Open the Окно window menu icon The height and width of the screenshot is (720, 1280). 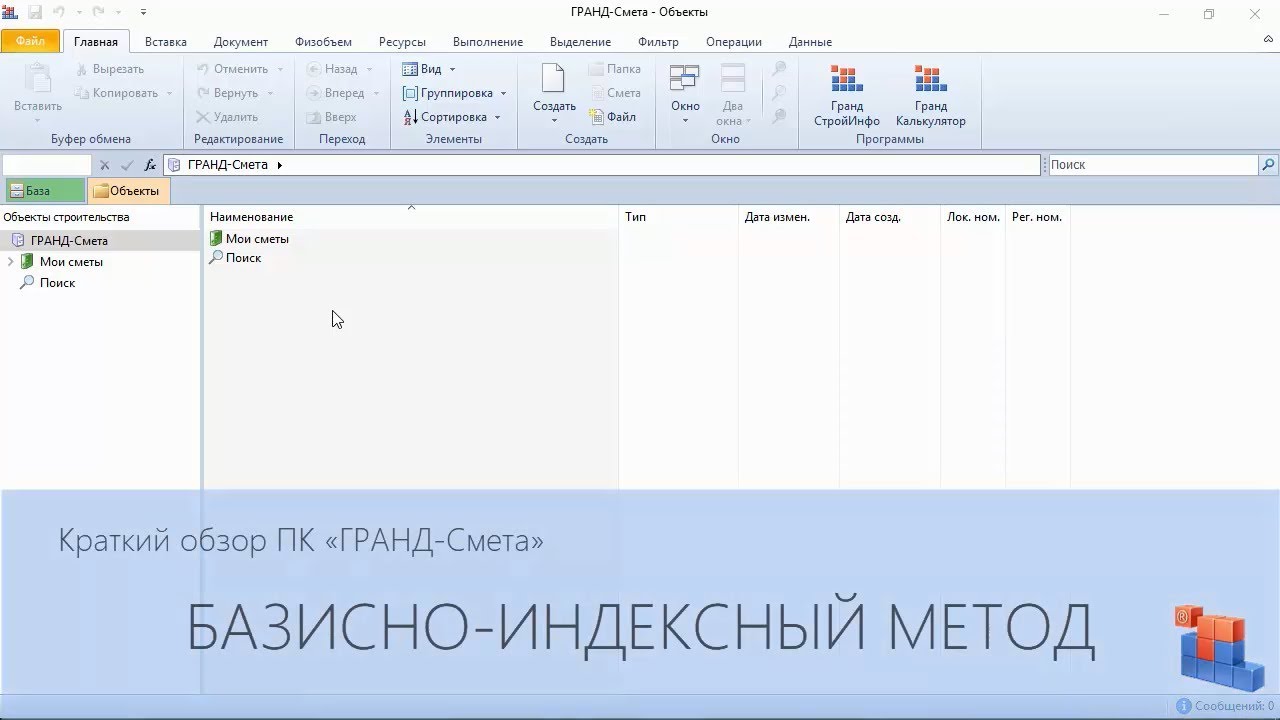tap(685, 80)
